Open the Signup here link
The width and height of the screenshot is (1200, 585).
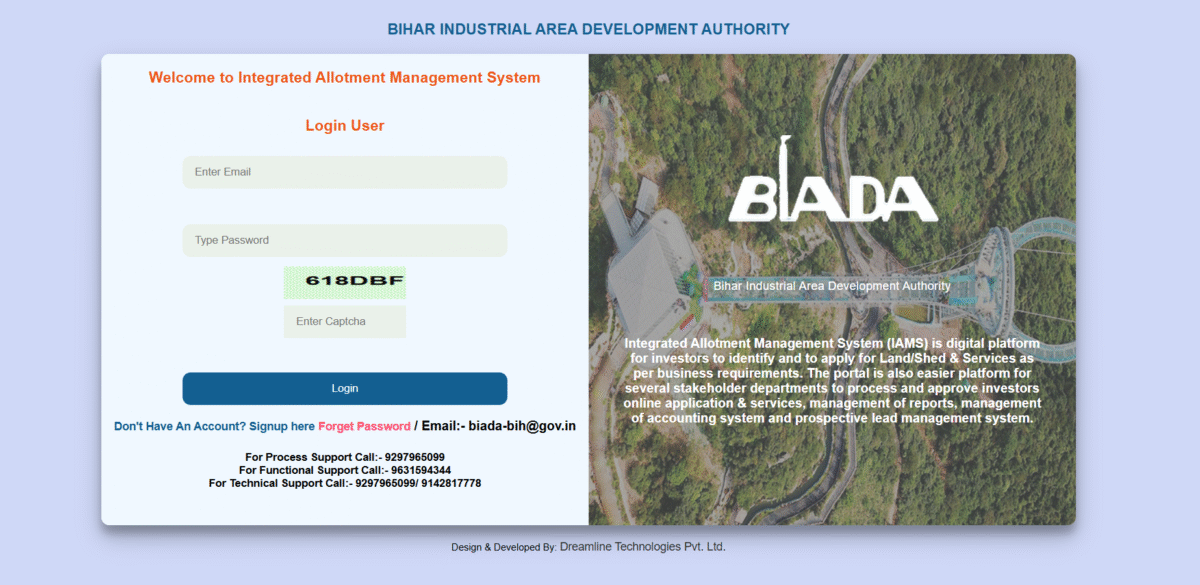(x=282, y=426)
